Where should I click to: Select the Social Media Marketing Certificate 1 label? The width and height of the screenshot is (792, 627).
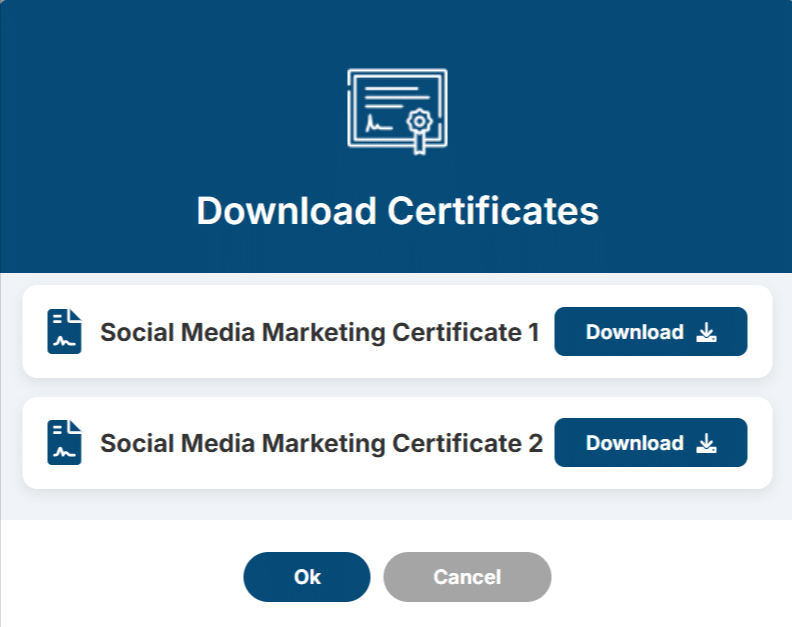pos(320,332)
